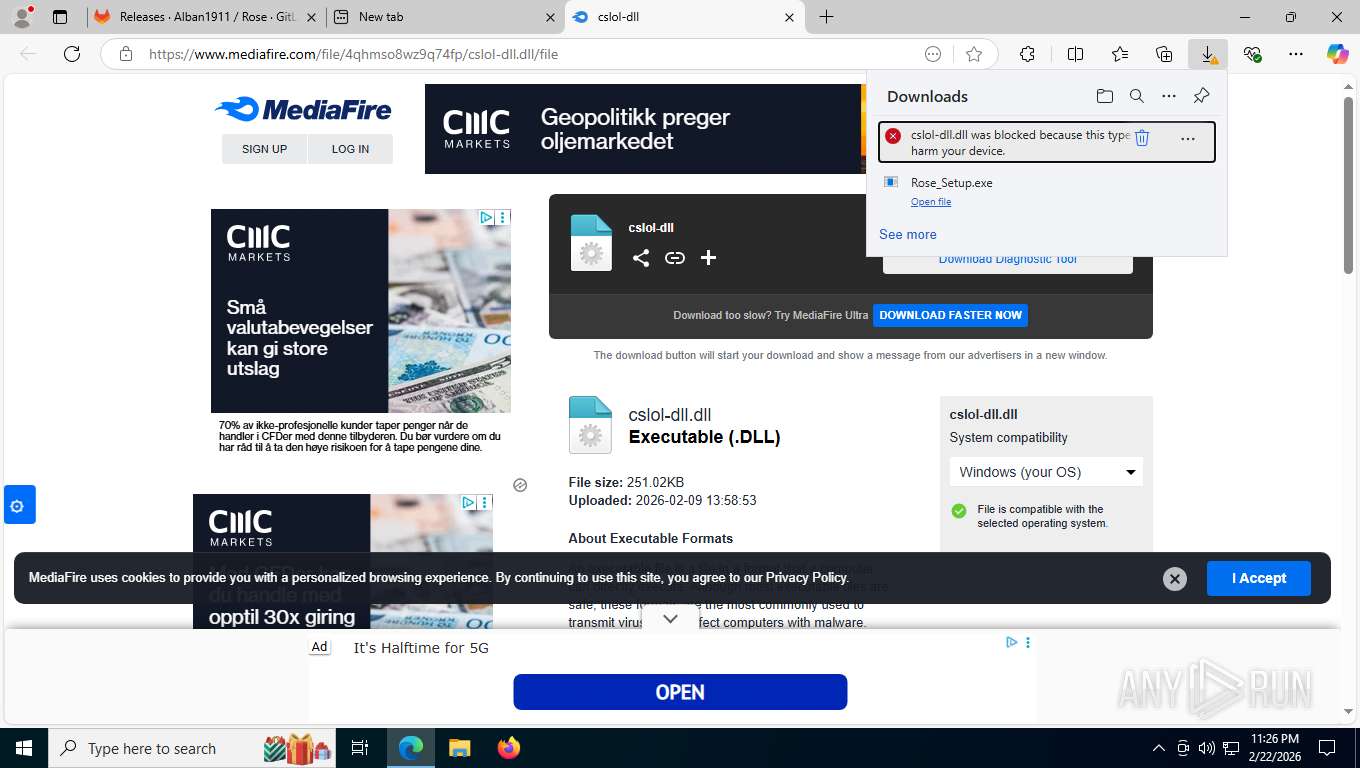Click OPEN on 5G ad
The height and width of the screenshot is (768, 1360).
(x=680, y=692)
